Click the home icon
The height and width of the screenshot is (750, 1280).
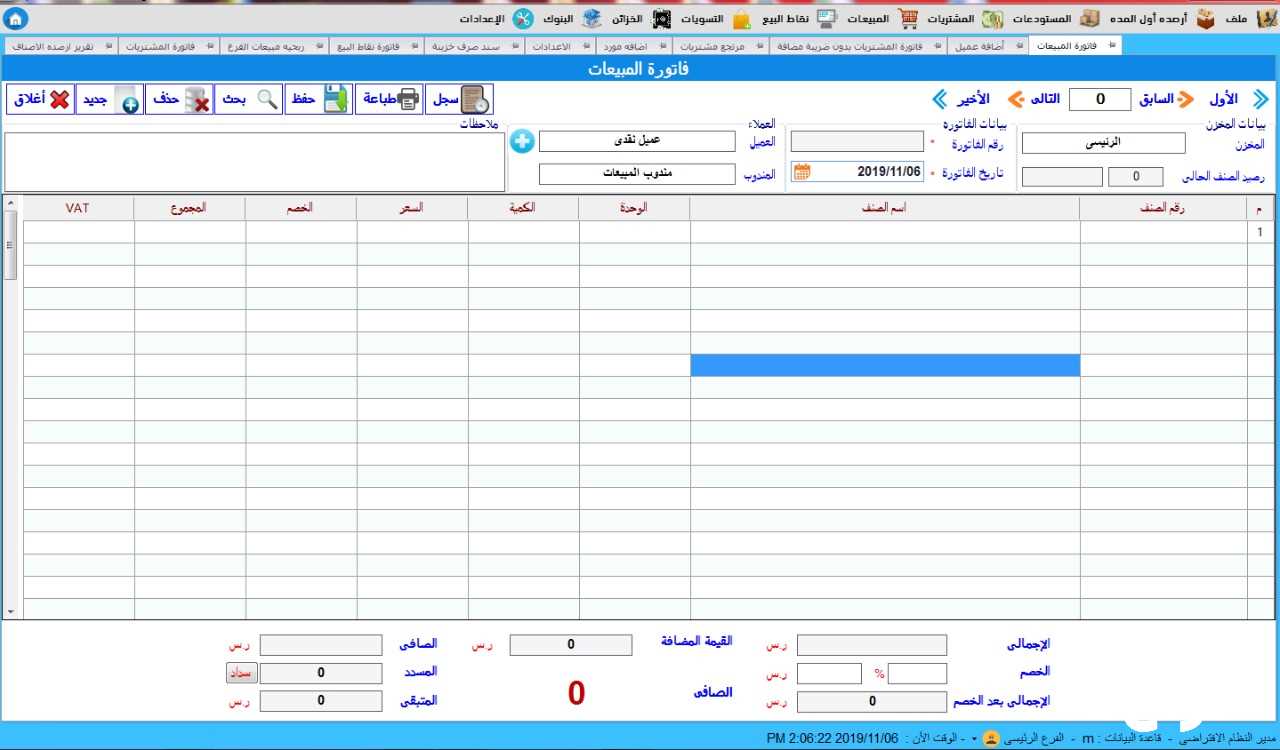point(17,19)
